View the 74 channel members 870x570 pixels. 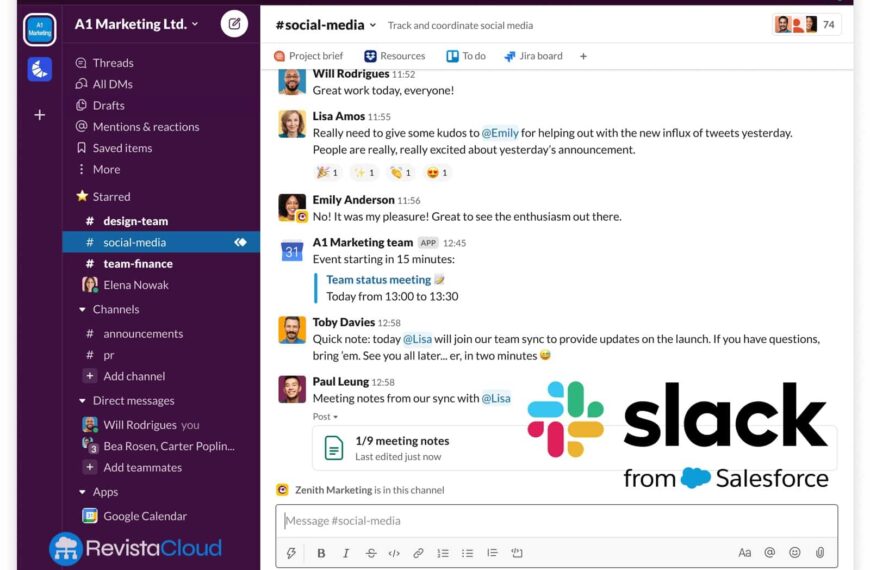(x=806, y=24)
